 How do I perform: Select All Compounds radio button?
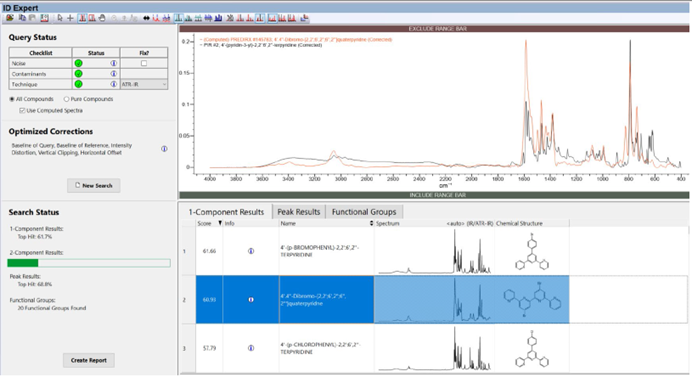click(12, 99)
